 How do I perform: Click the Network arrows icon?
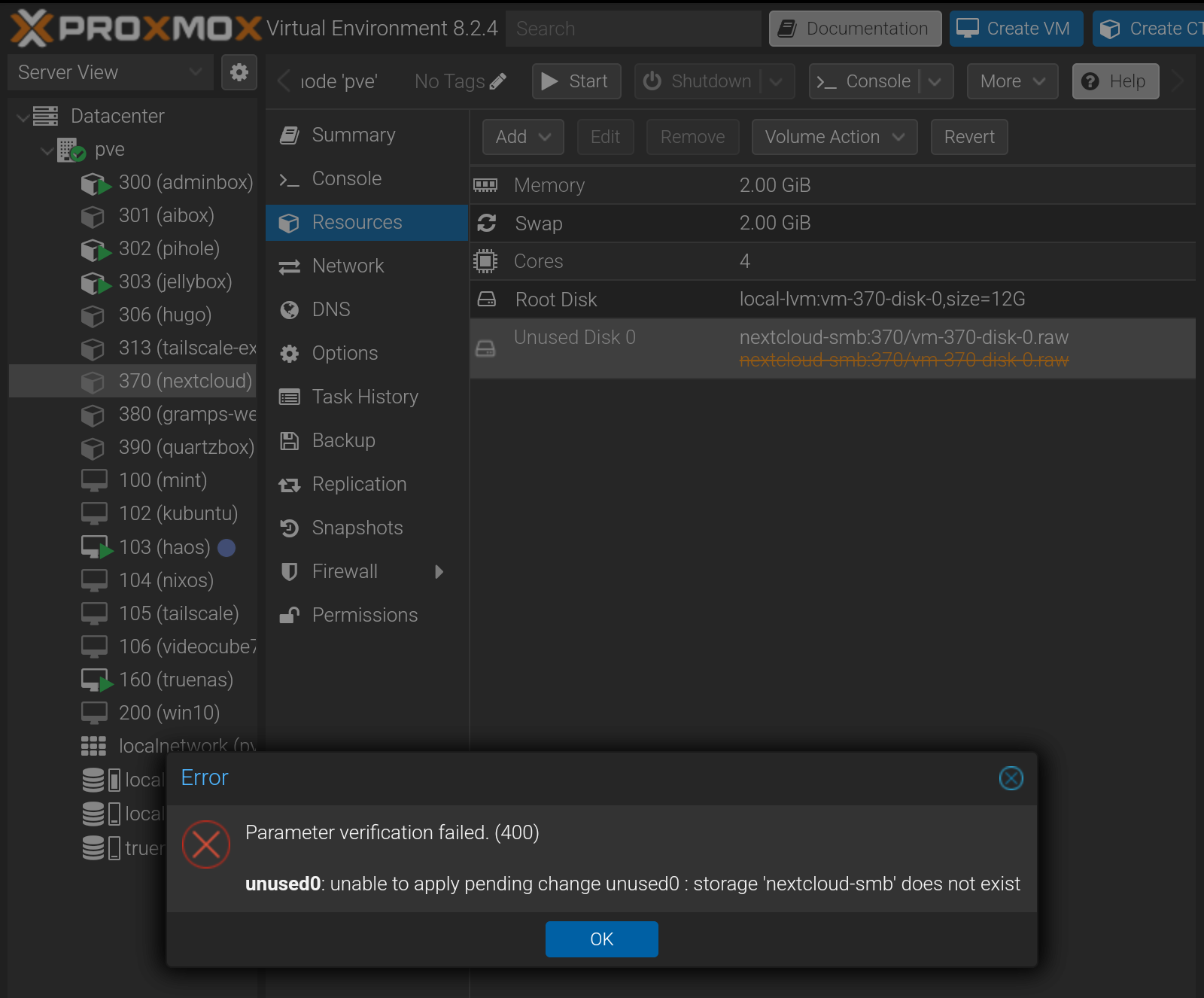[x=290, y=266]
